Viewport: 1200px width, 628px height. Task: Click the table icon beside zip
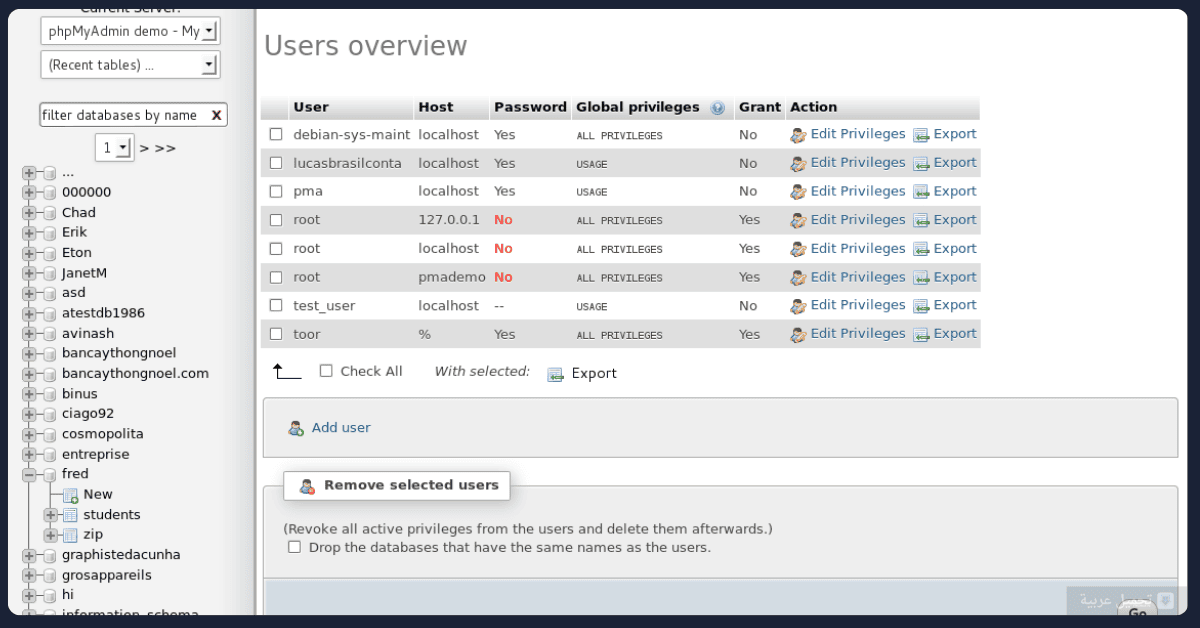pyautogui.click(x=70, y=535)
